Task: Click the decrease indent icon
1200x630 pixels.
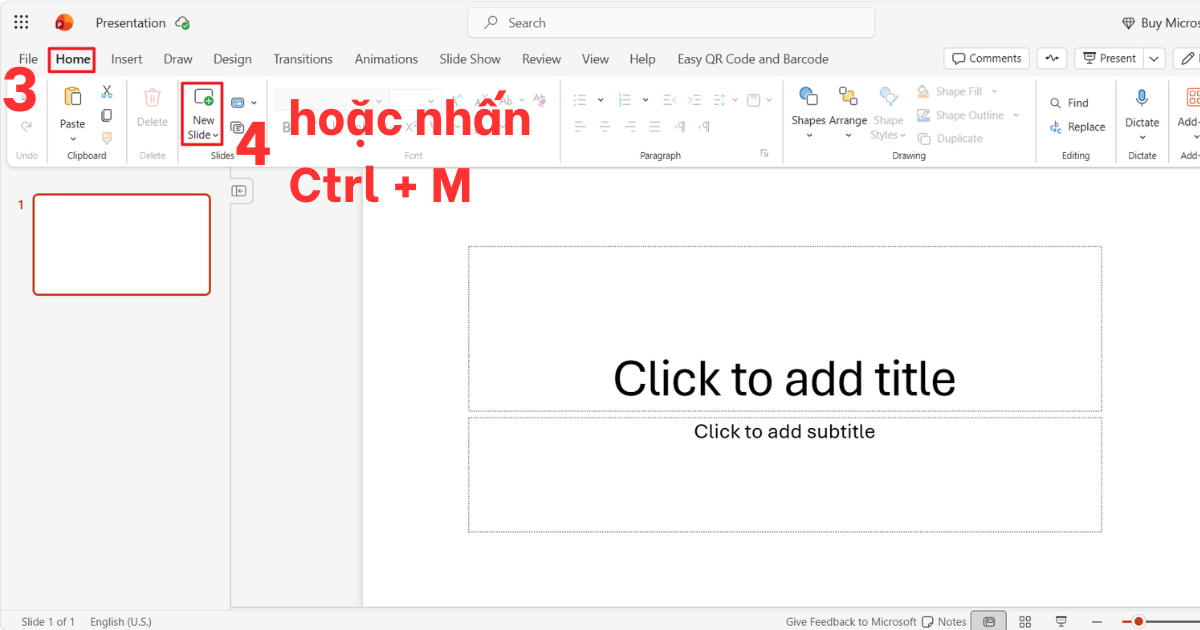Action: point(669,100)
